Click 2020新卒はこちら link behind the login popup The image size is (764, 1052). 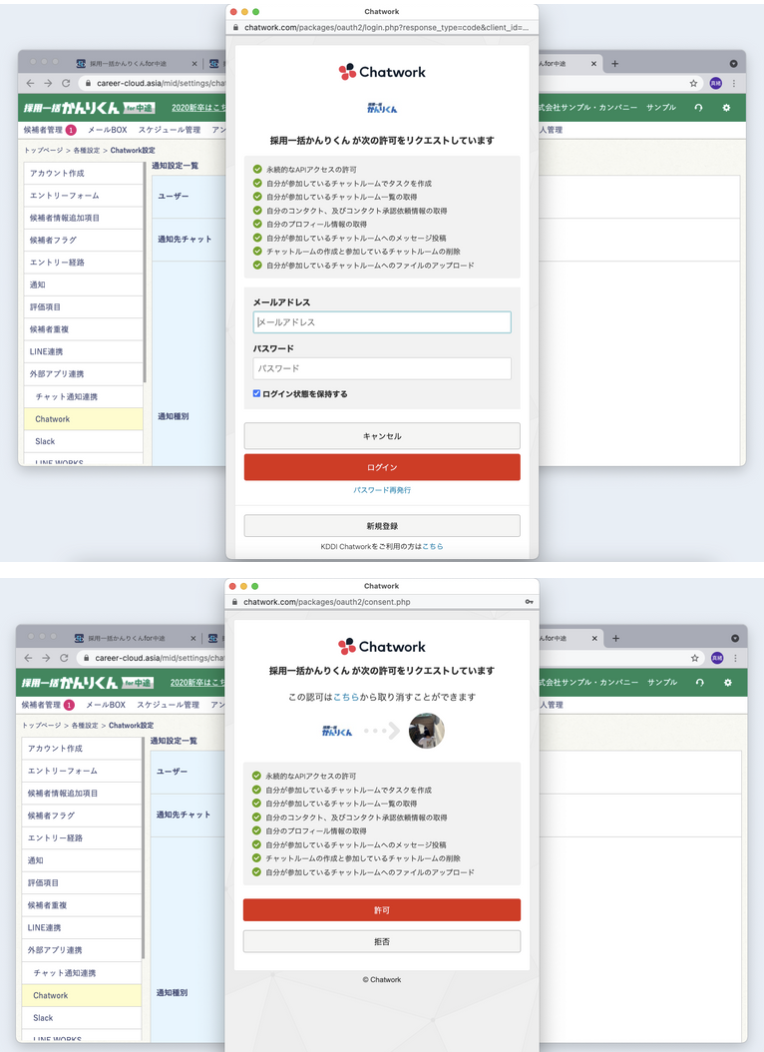[199, 107]
